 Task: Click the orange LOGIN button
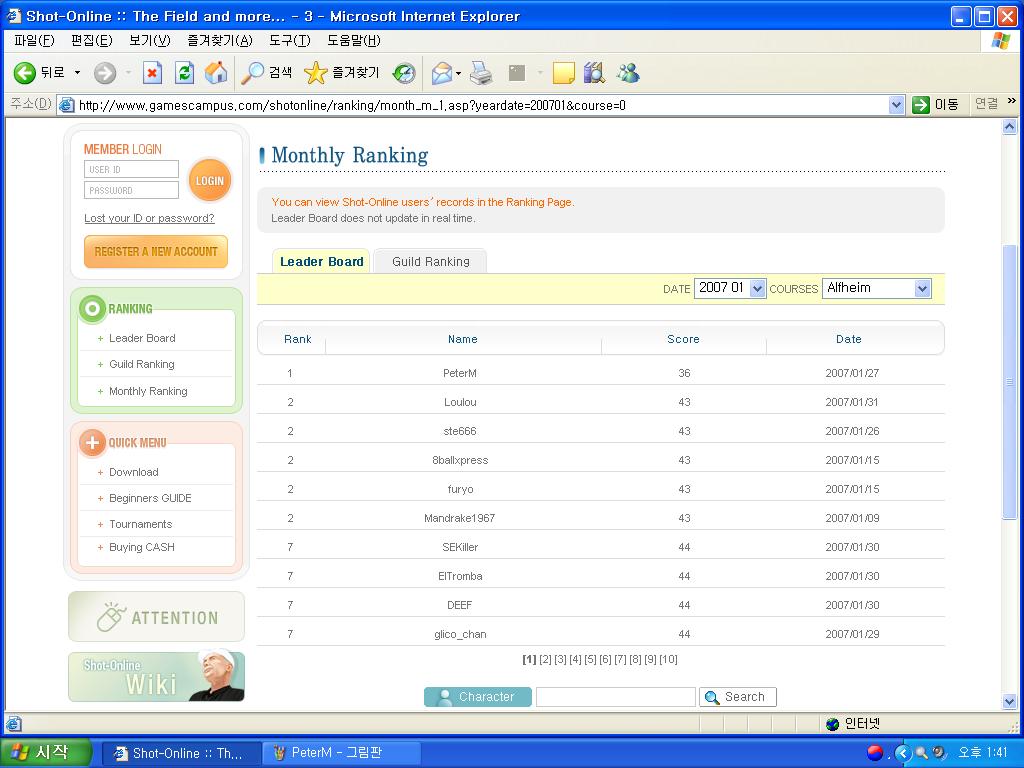210,181
